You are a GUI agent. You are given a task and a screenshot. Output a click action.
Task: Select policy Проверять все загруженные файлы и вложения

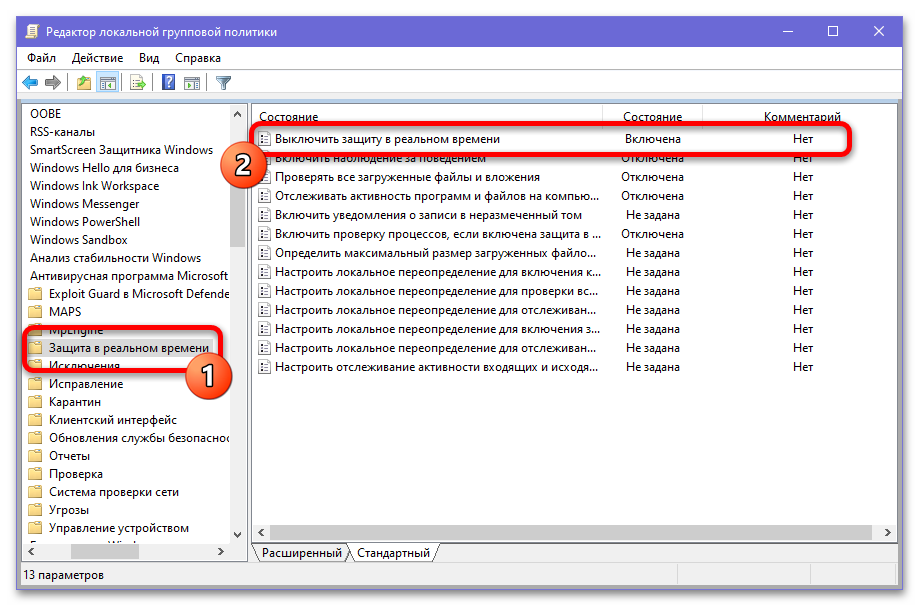coord(407,177)
